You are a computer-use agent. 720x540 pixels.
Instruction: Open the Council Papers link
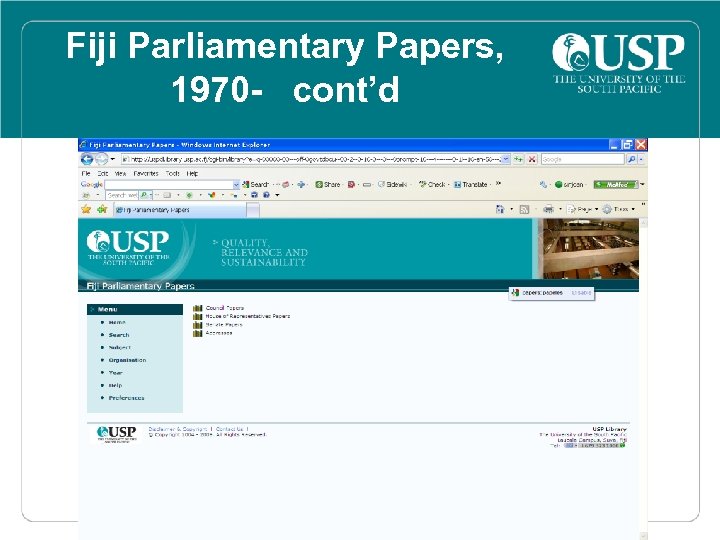[225, 308]
